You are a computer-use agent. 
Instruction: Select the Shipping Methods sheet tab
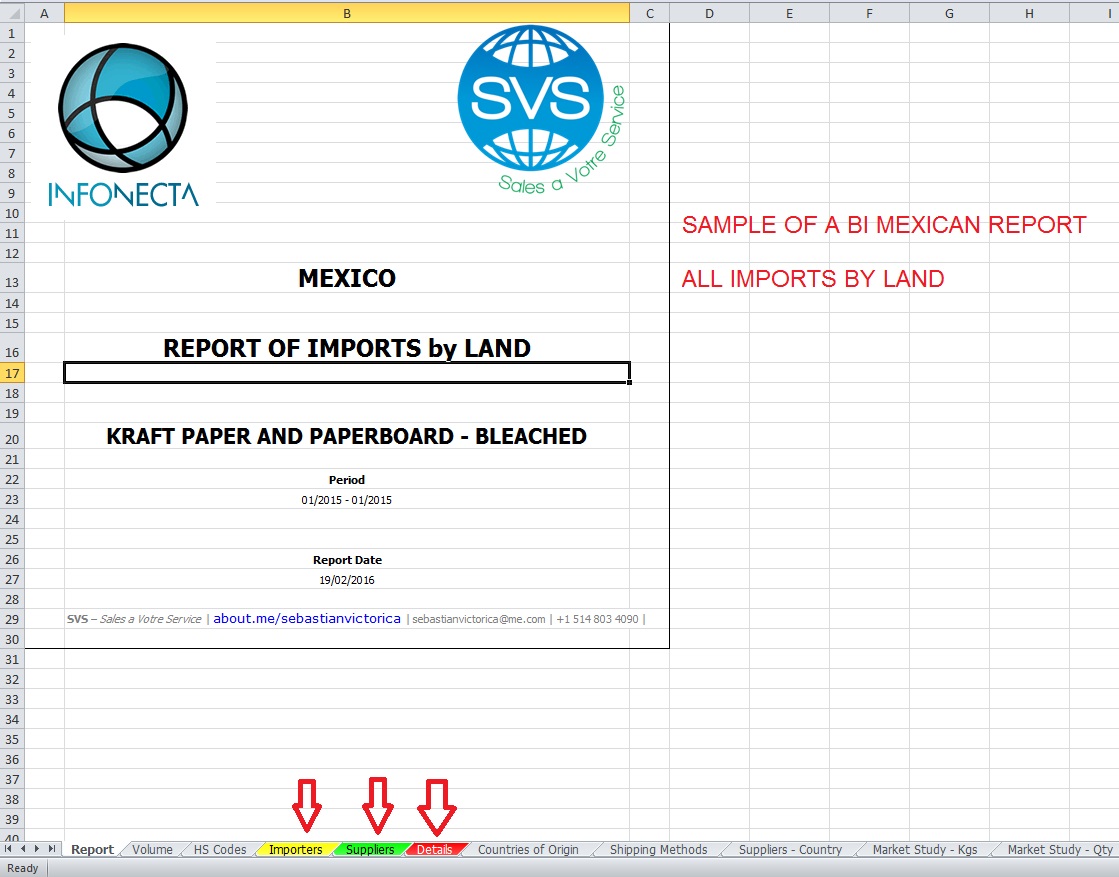point(658,850)
